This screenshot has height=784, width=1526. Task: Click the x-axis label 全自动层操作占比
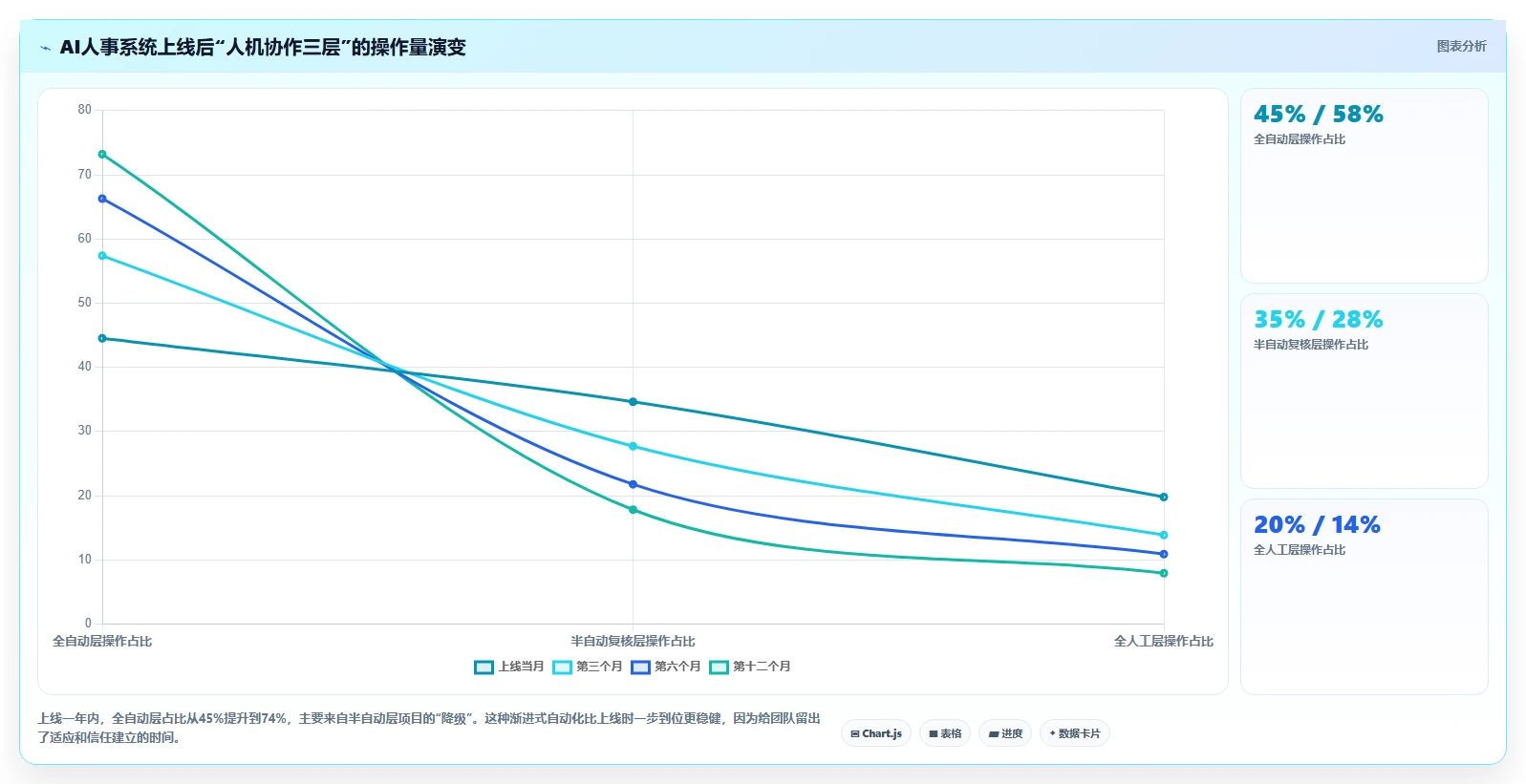click(x=102, y=642)
